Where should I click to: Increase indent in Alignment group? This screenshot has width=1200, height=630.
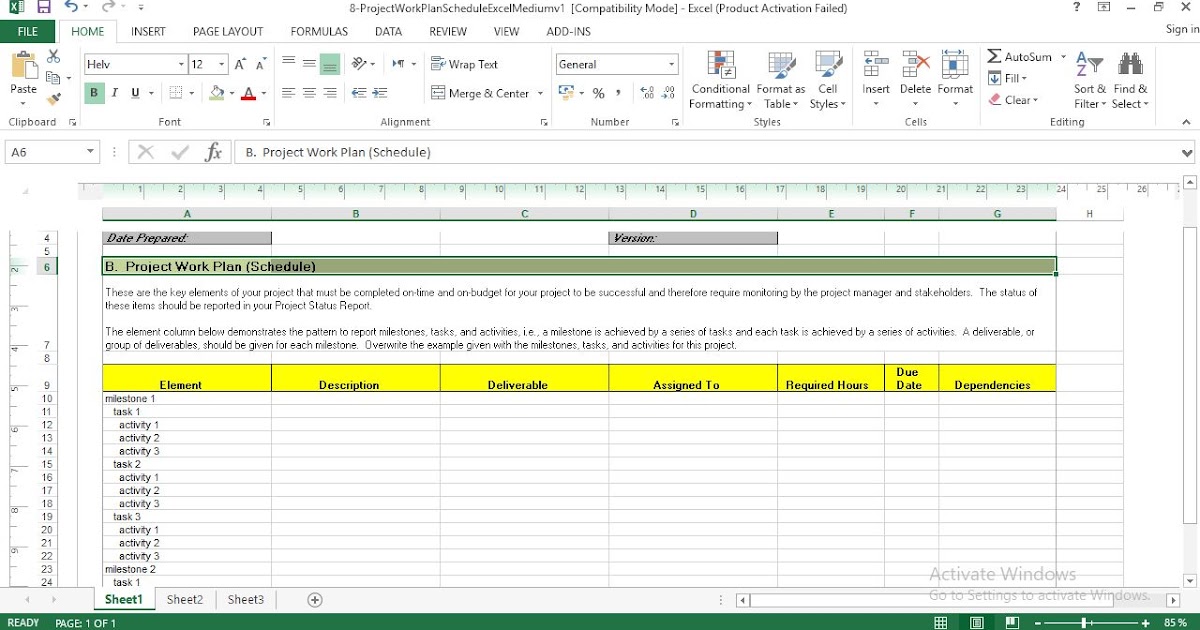380,93
